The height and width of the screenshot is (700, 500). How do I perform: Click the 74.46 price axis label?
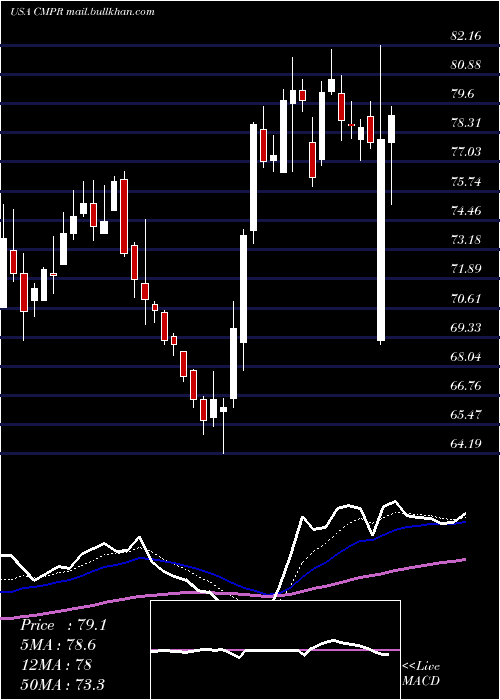click(466, 210)
